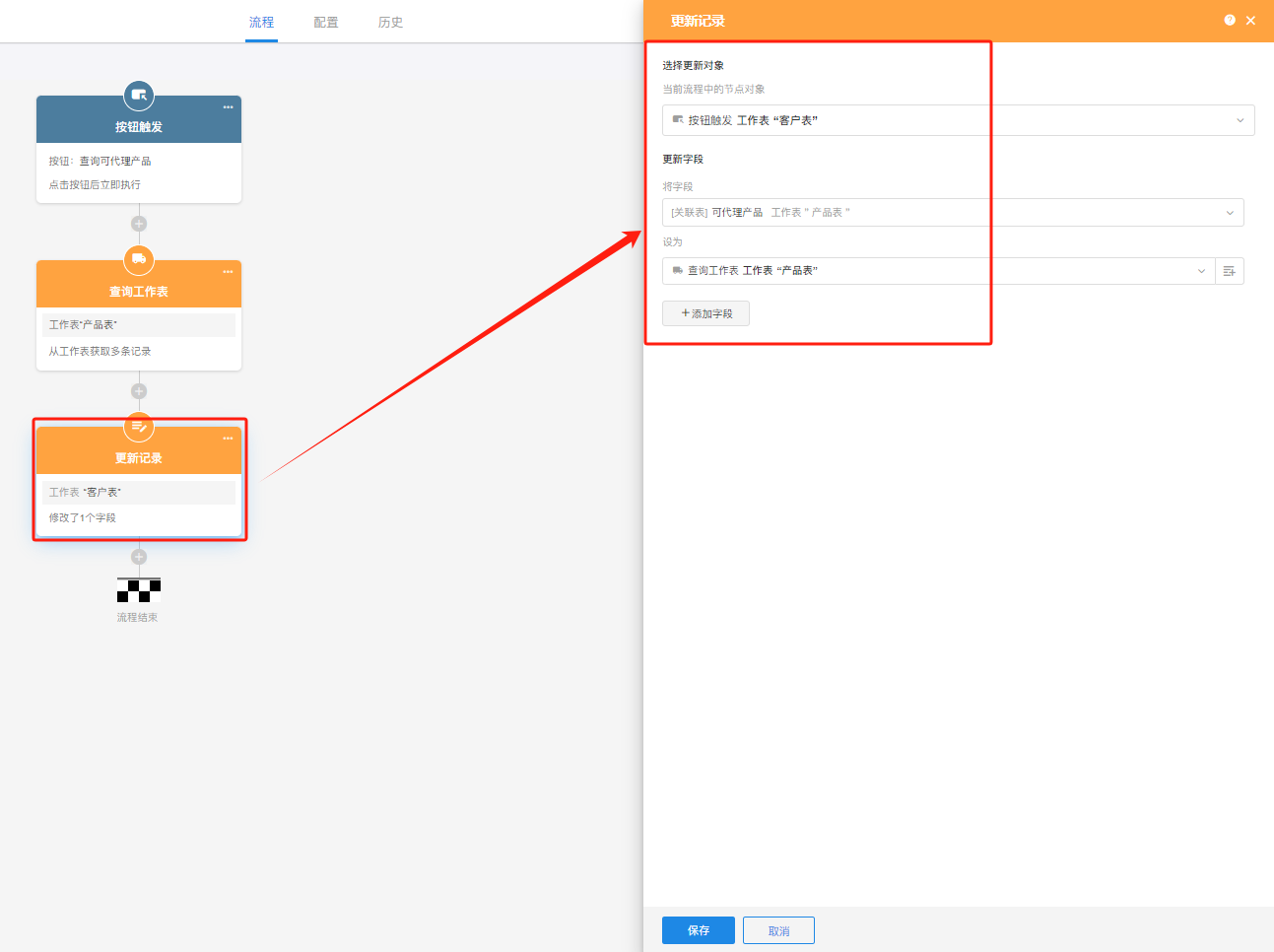Switch to the 配置 tab
Image resolution: width=1274 pixels, height=952 pixels.
click(x=326, y=22)
